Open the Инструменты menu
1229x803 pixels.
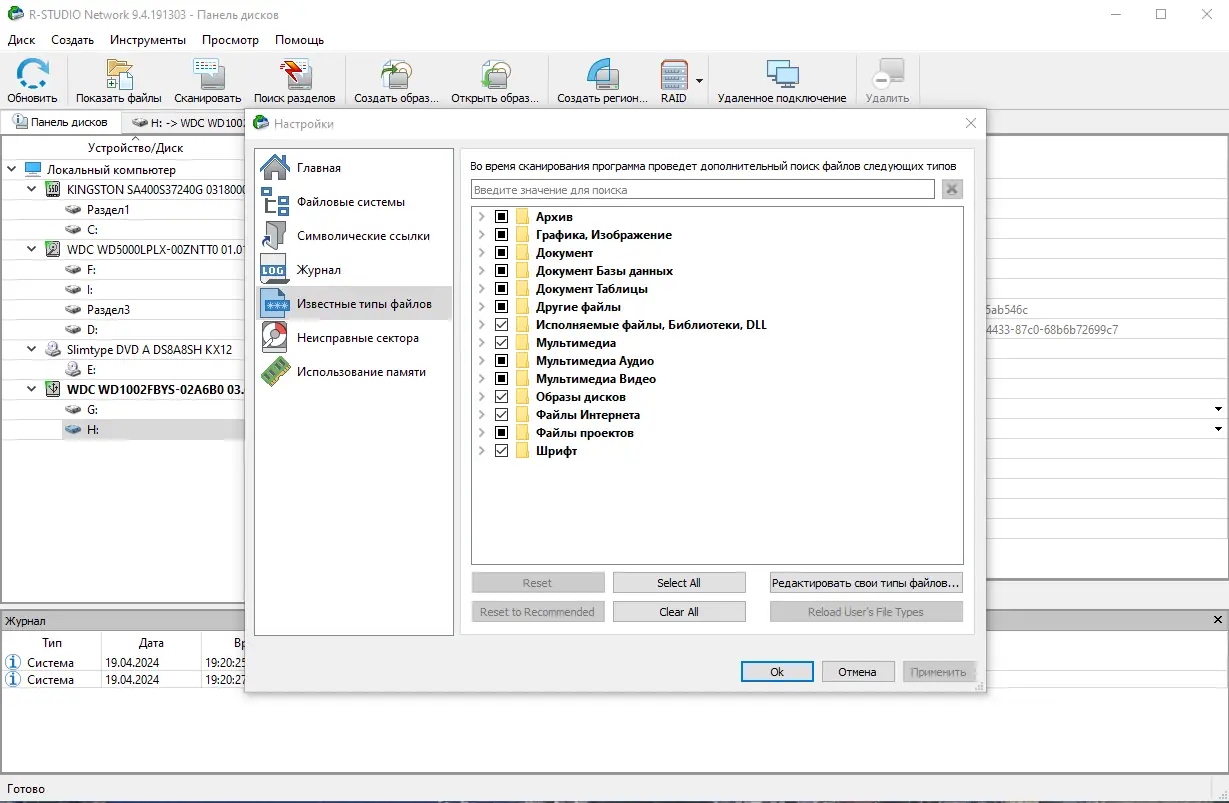point(147,40)
